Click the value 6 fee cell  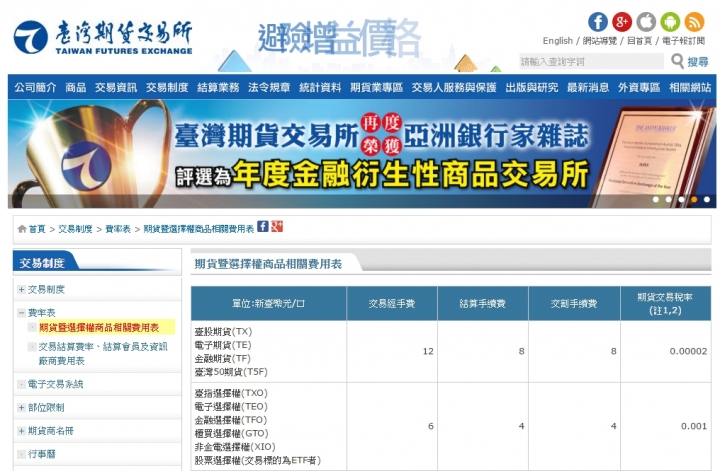coord(392,426)
